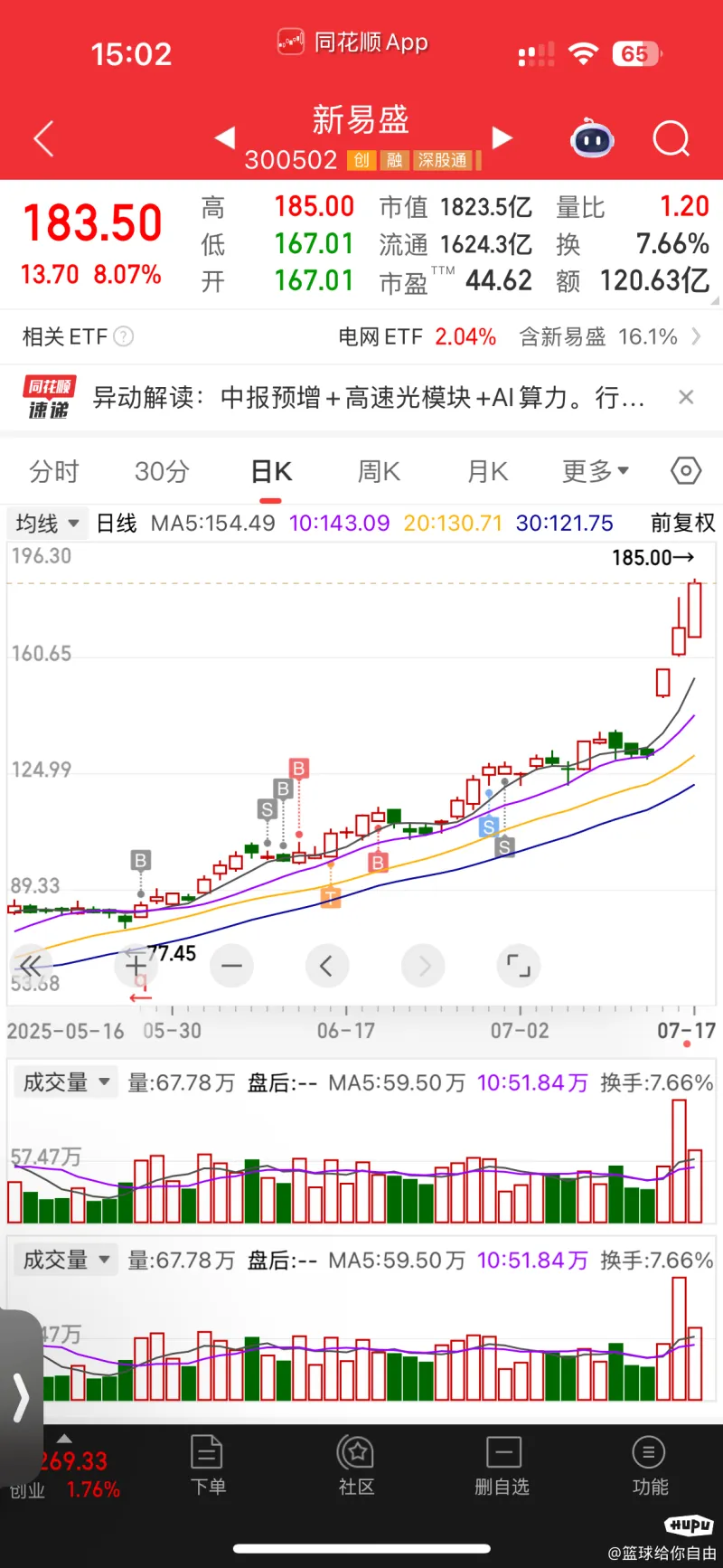Move chart to previous candle

coord(327,966)
